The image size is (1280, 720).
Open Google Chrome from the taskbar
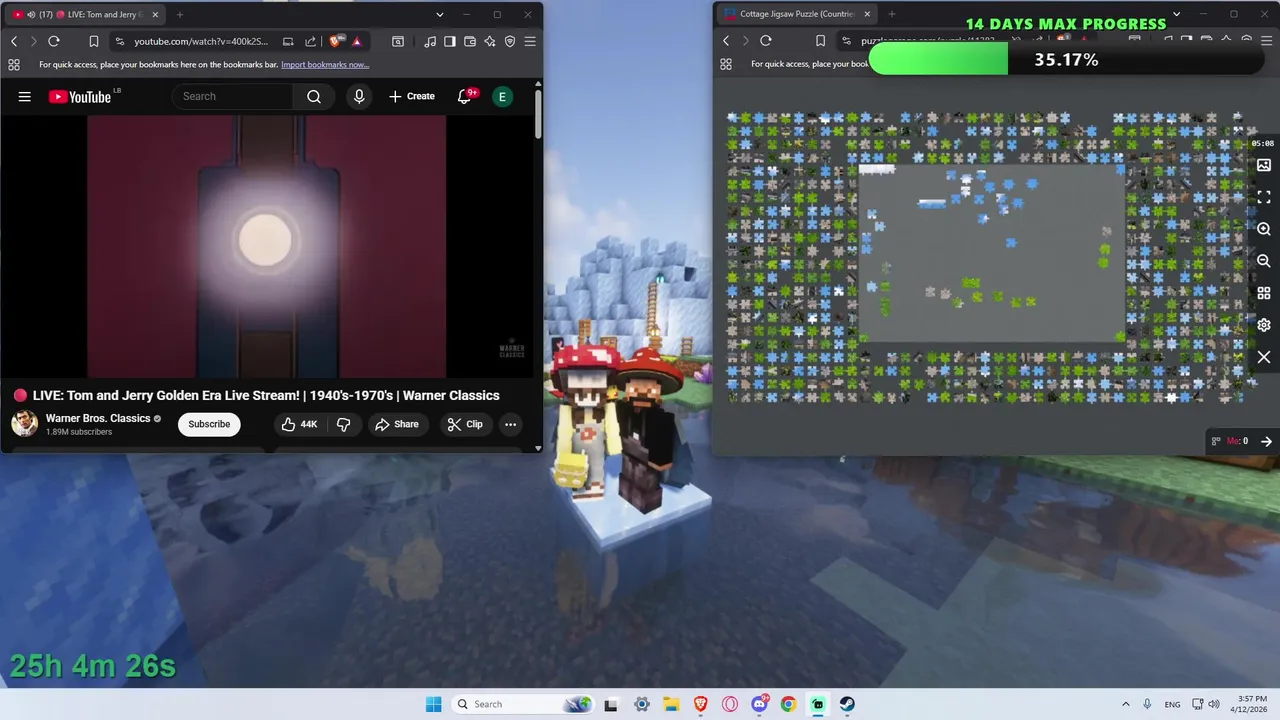[x=788, y=704]
